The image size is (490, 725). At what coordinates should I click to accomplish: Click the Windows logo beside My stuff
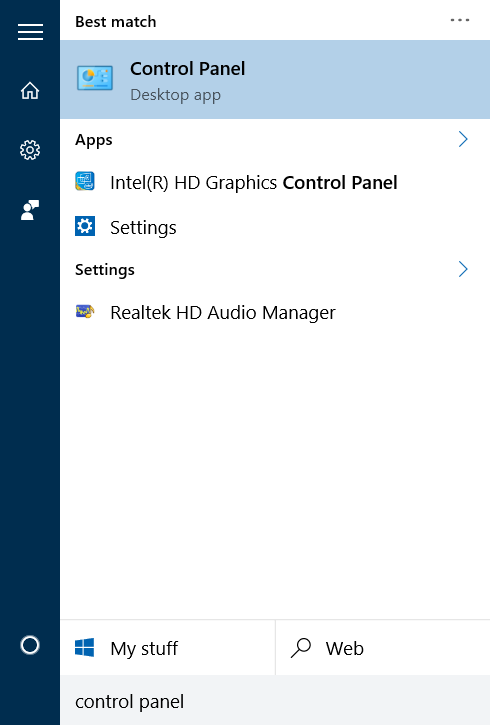click(85, 647)
